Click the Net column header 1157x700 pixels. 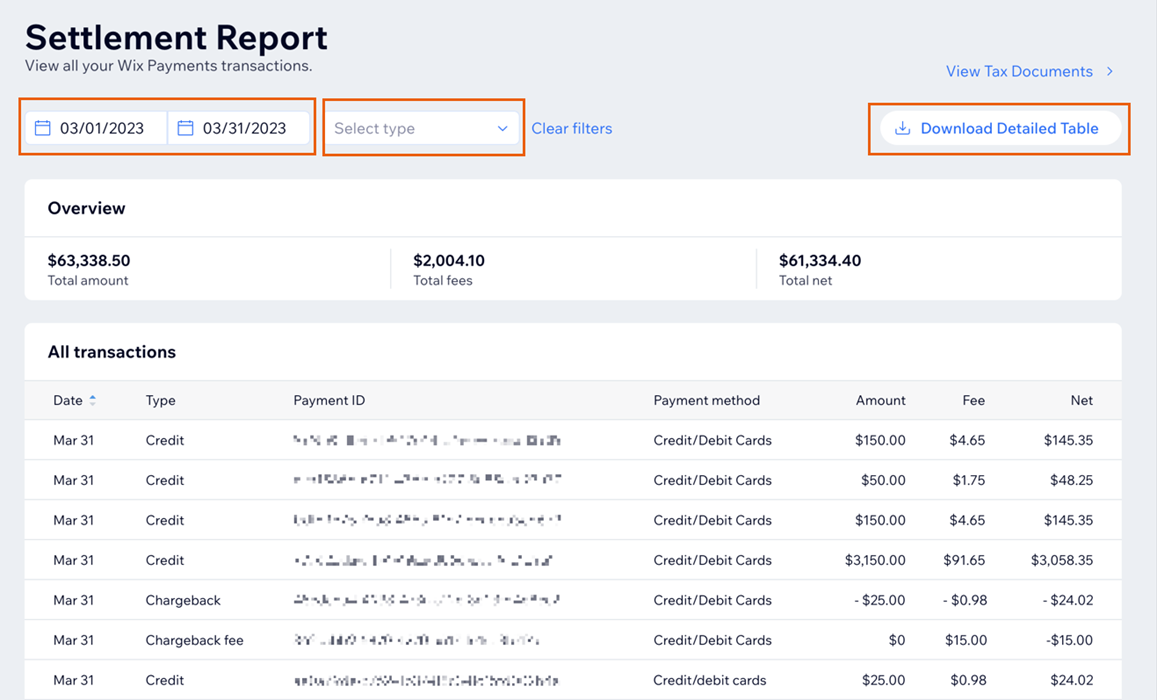1082,401
